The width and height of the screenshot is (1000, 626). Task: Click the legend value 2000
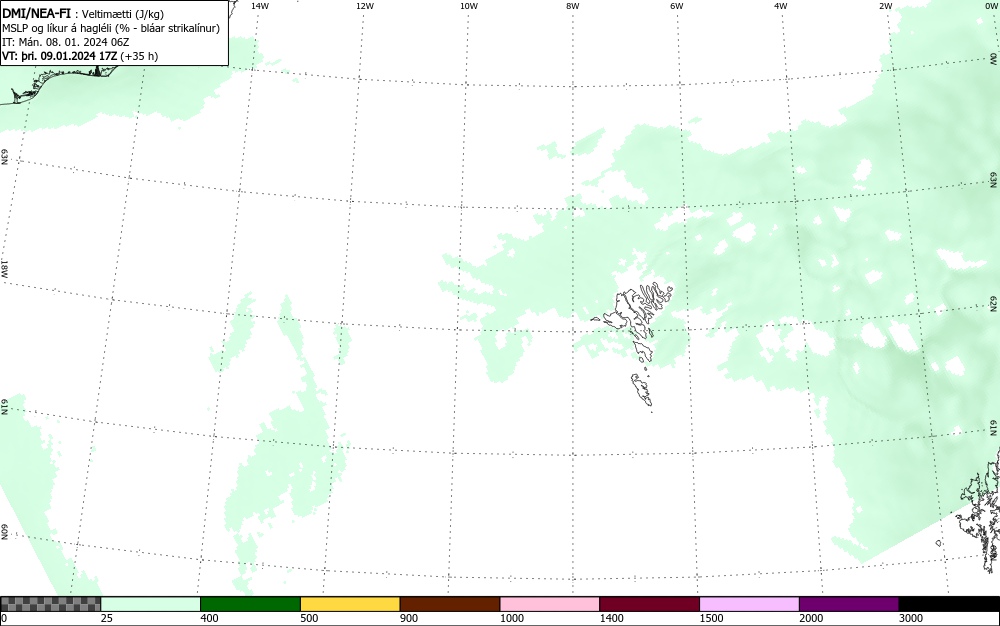811,618
